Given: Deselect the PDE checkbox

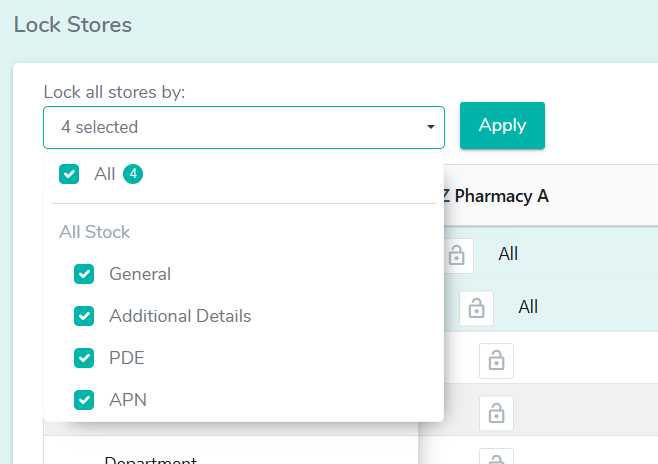Looking at the screenshot, I should click(x=84, y=358).
